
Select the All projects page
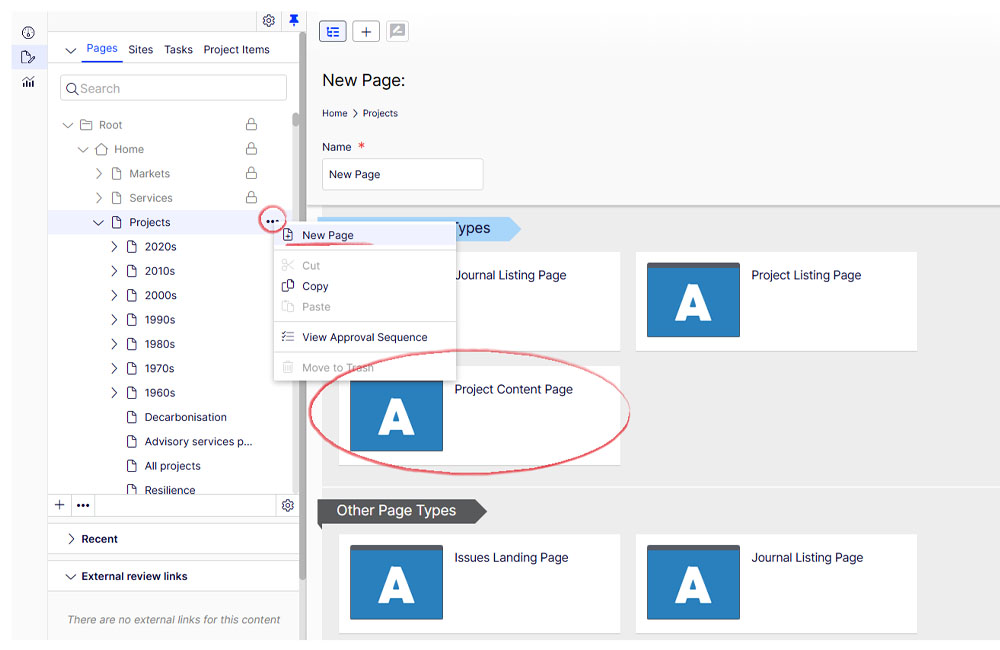click(x=172, y=466)
